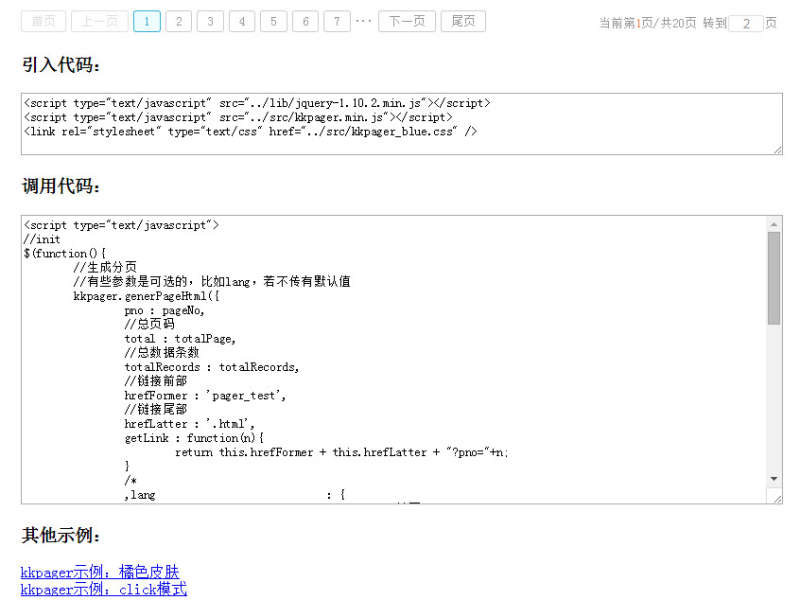Click the 上一页 previous page button
Image resolution: width=800 pixels, height=600 pixels.
[x=99, y=21]
